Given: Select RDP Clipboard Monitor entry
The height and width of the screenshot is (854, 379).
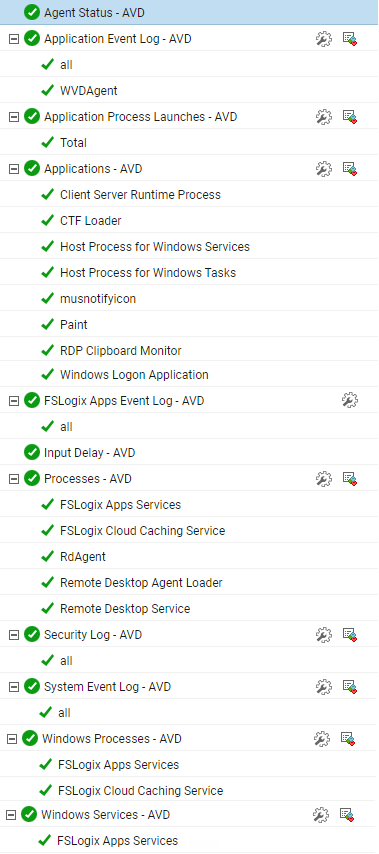Looking at the screenshot, I should 121,351.
